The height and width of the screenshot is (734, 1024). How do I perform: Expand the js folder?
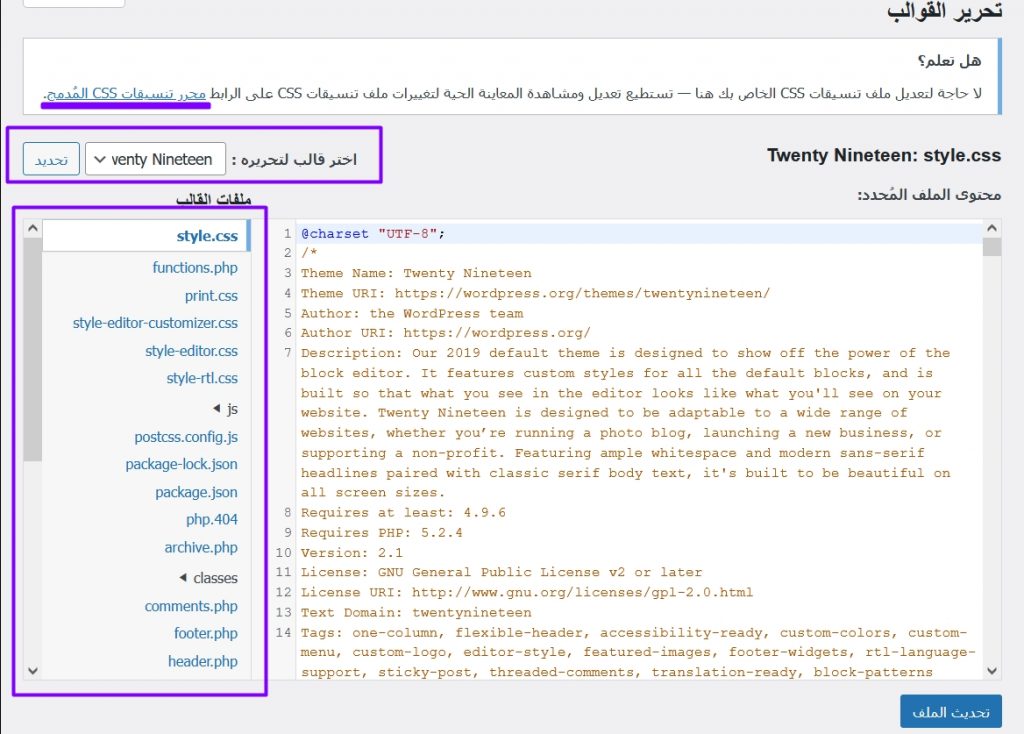point(225,409)
